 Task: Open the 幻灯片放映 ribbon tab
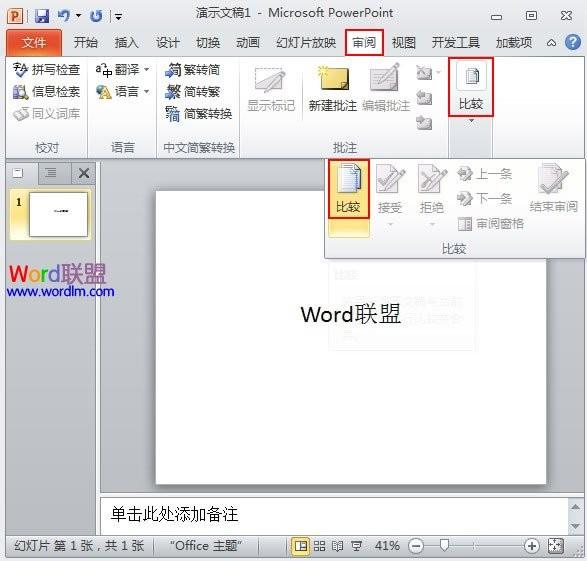306,43
